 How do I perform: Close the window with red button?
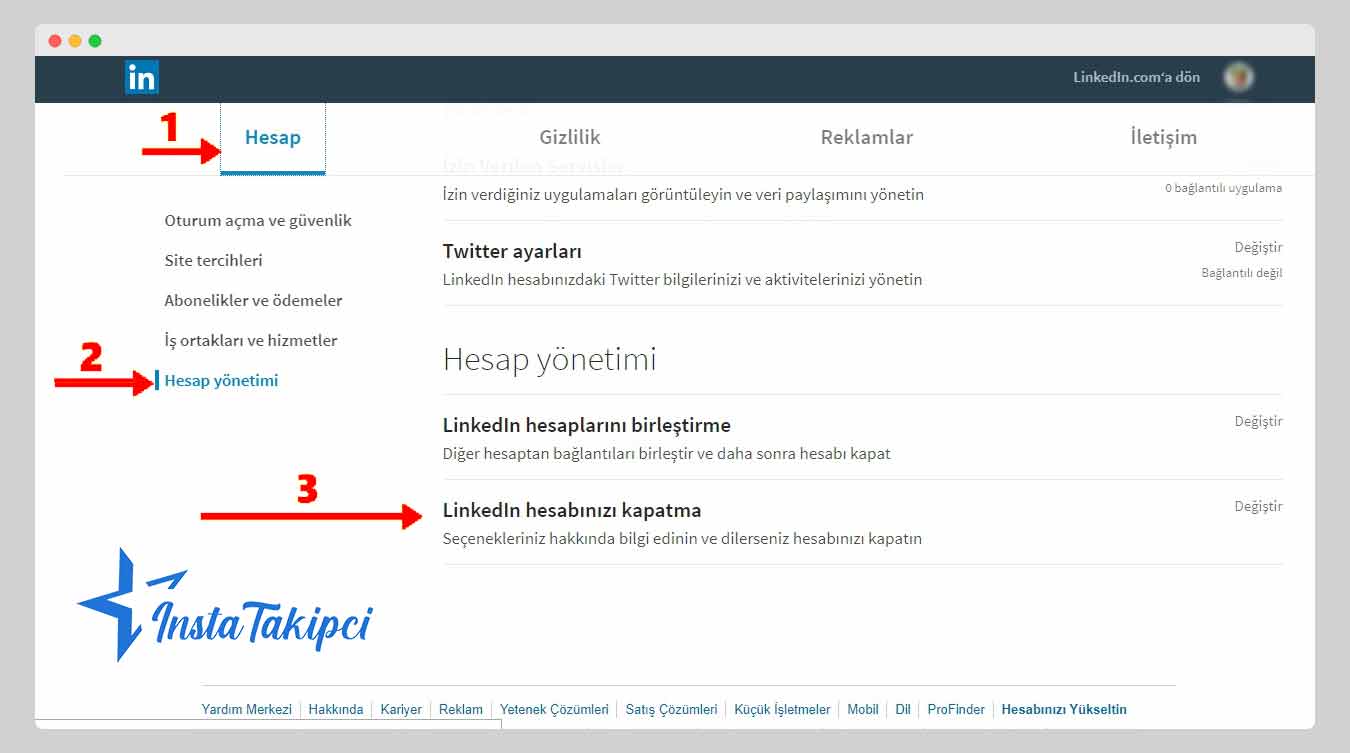(x=55, y=41)
